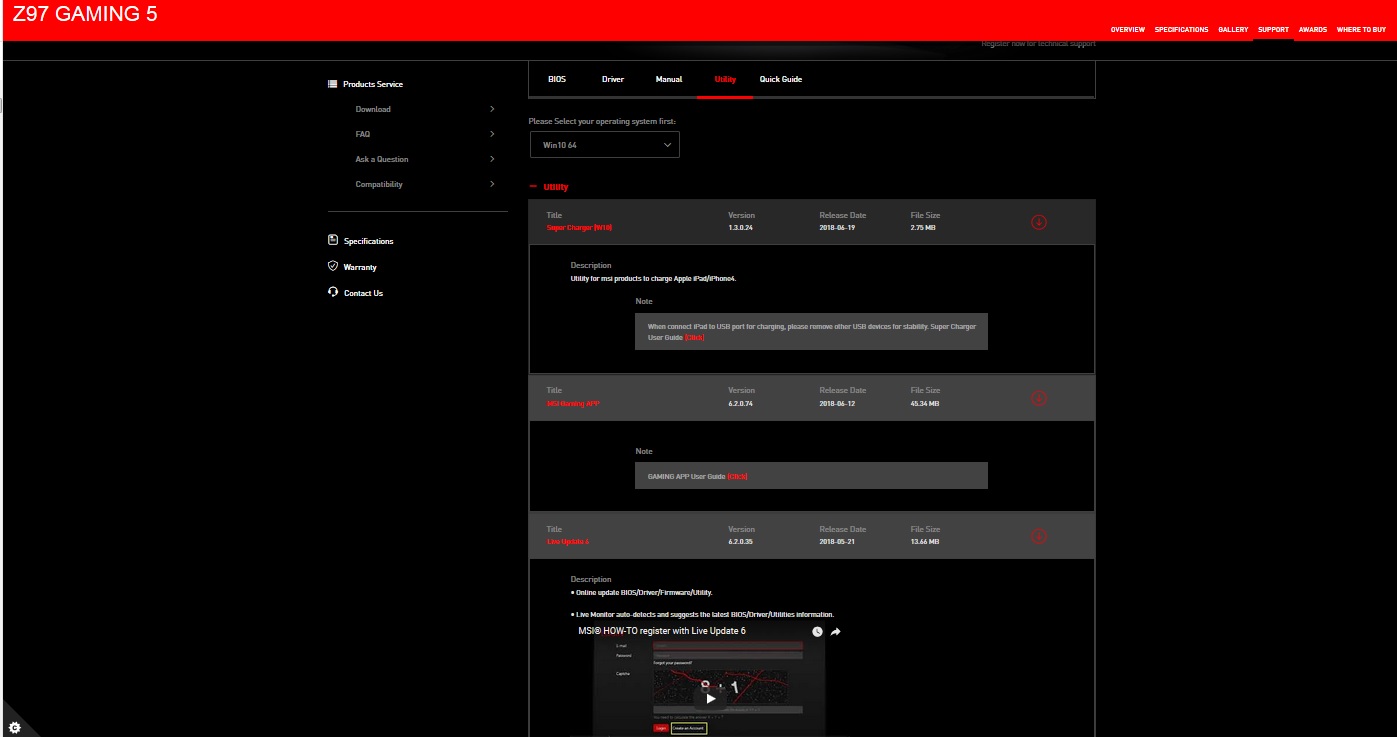1397x737 pixels.
Task: Expand the Compatibility sidebar chevron
Action: click(492, 184)
